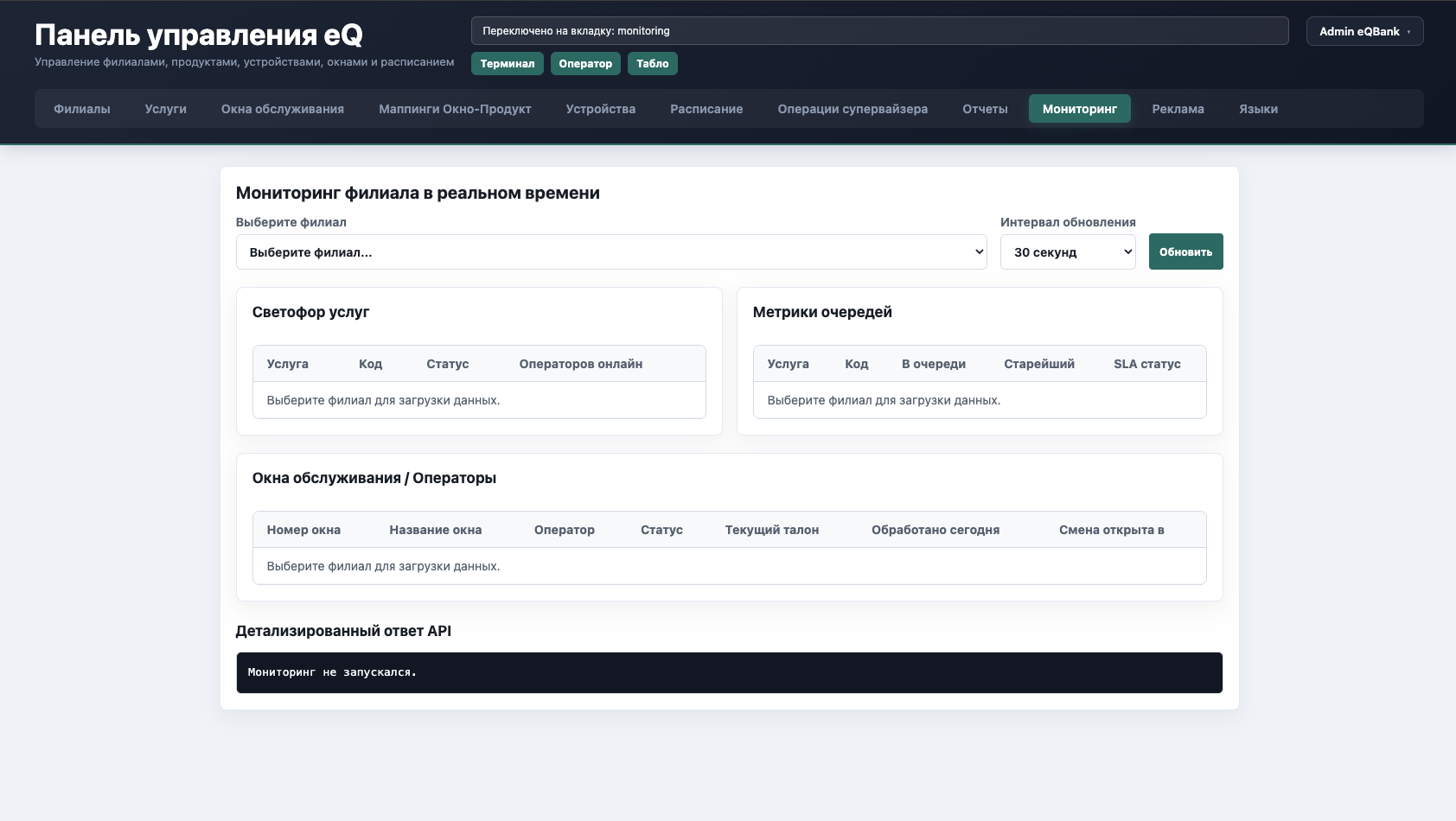Image resolution: width=1456 pixels, height=821 pixels.
Task: Open the 30 секунд interval dropdown
Action: click(1068, 252)
